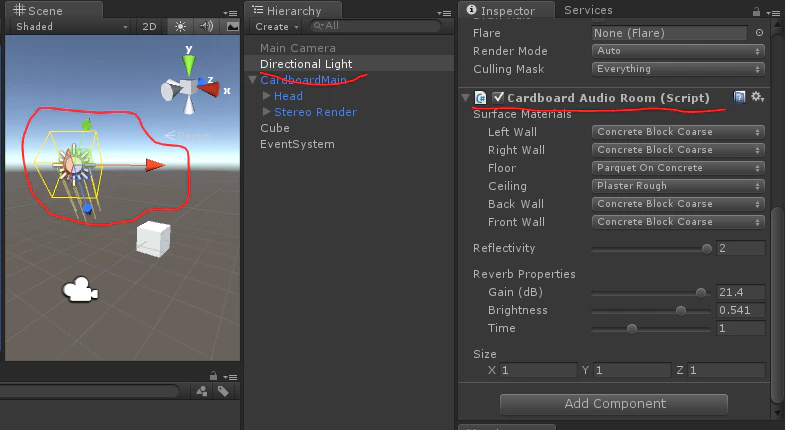The image size is (786, 430).
Task: Click the Gain value field 21.4
Action: (x=741, y=292)
